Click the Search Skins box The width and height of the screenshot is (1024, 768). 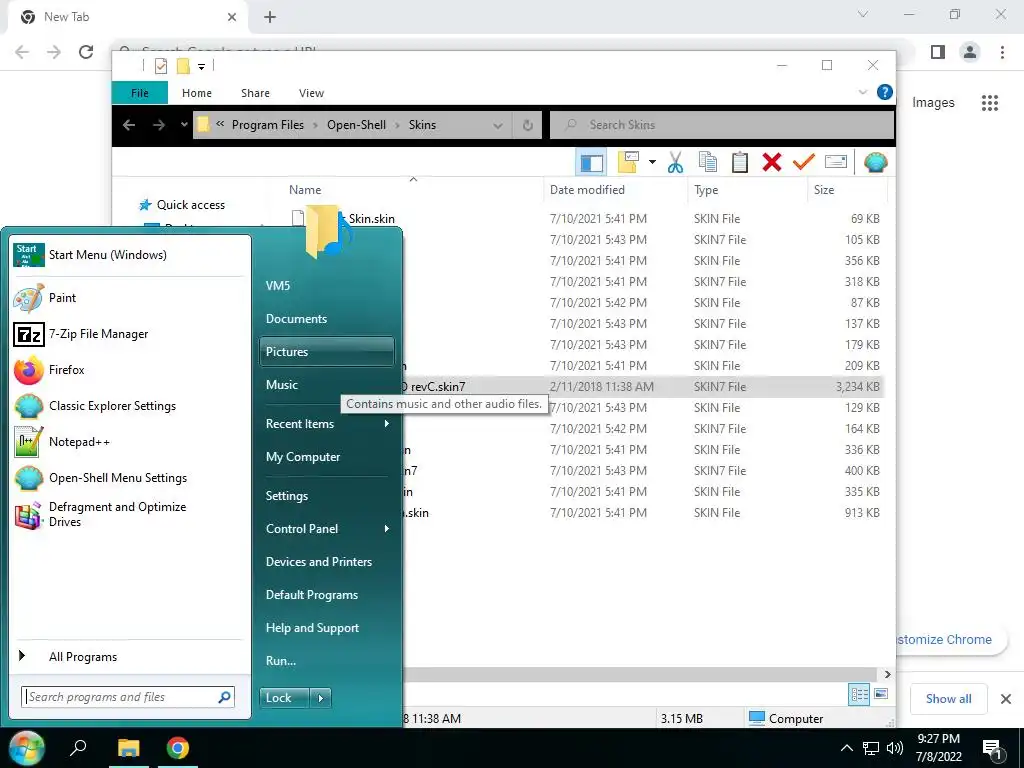pos(722,125)
